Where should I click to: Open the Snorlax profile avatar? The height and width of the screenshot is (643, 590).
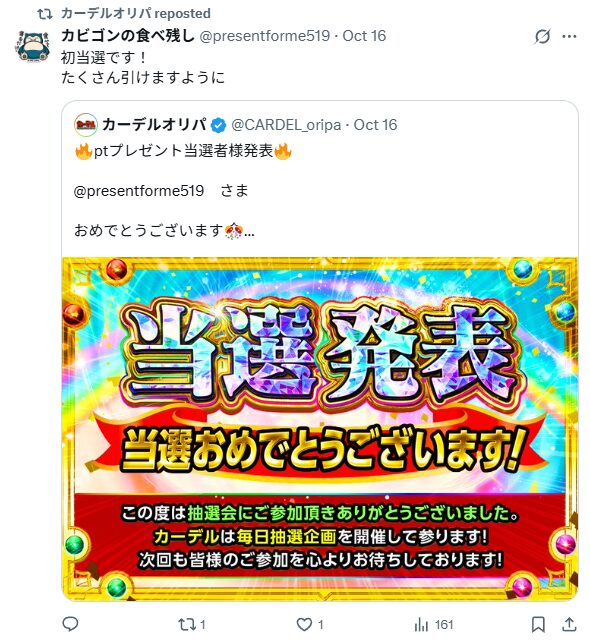coord(34,46)
